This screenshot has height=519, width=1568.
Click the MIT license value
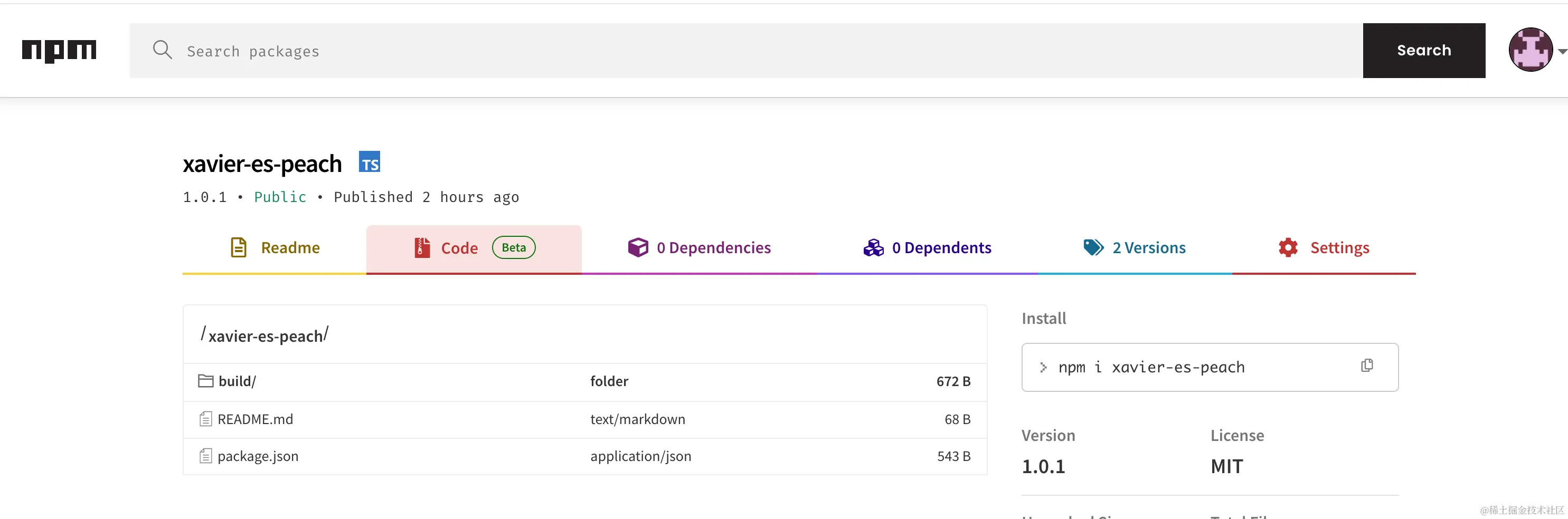1226,467
